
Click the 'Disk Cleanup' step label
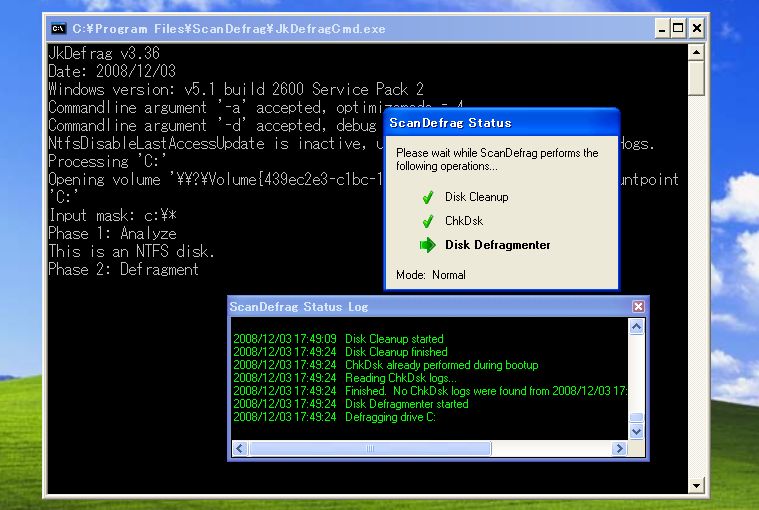tap(477, 197)
